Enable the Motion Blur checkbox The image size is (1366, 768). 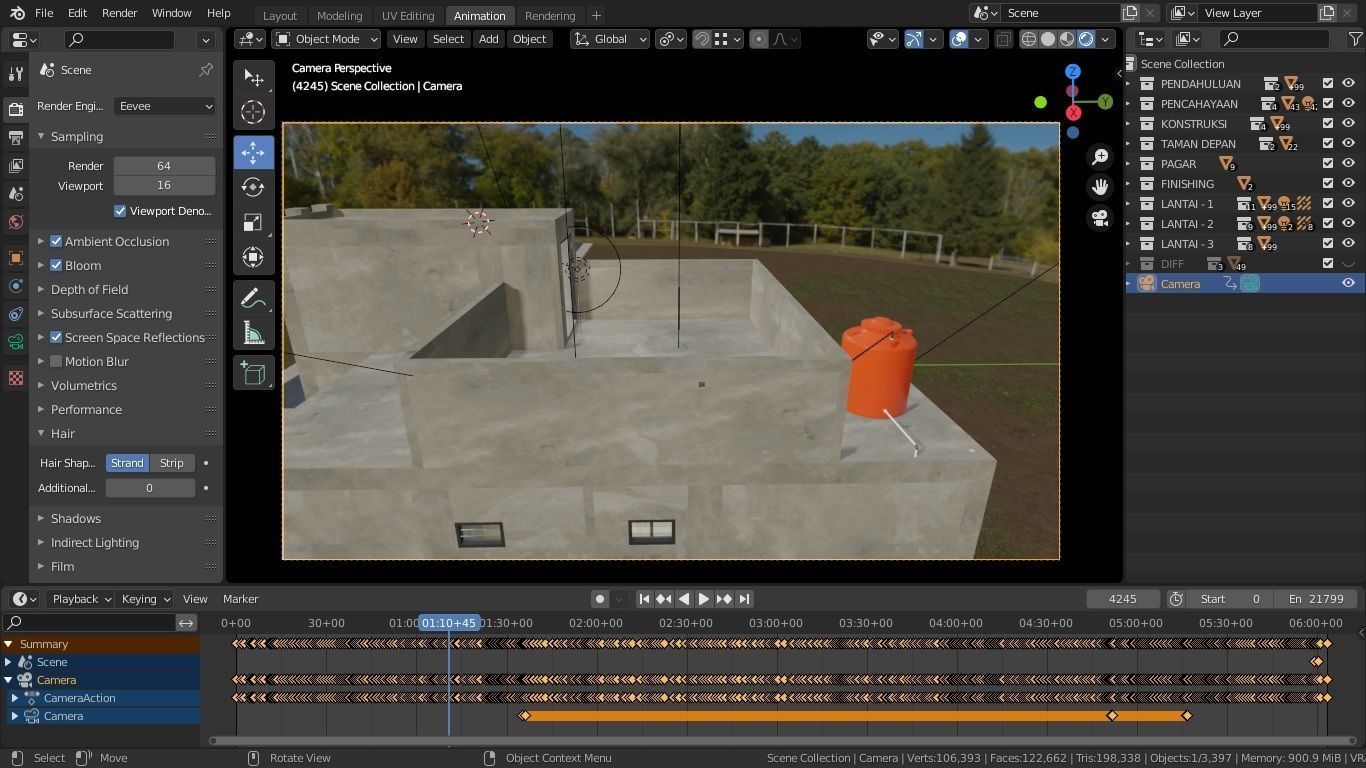pos(56,361)
